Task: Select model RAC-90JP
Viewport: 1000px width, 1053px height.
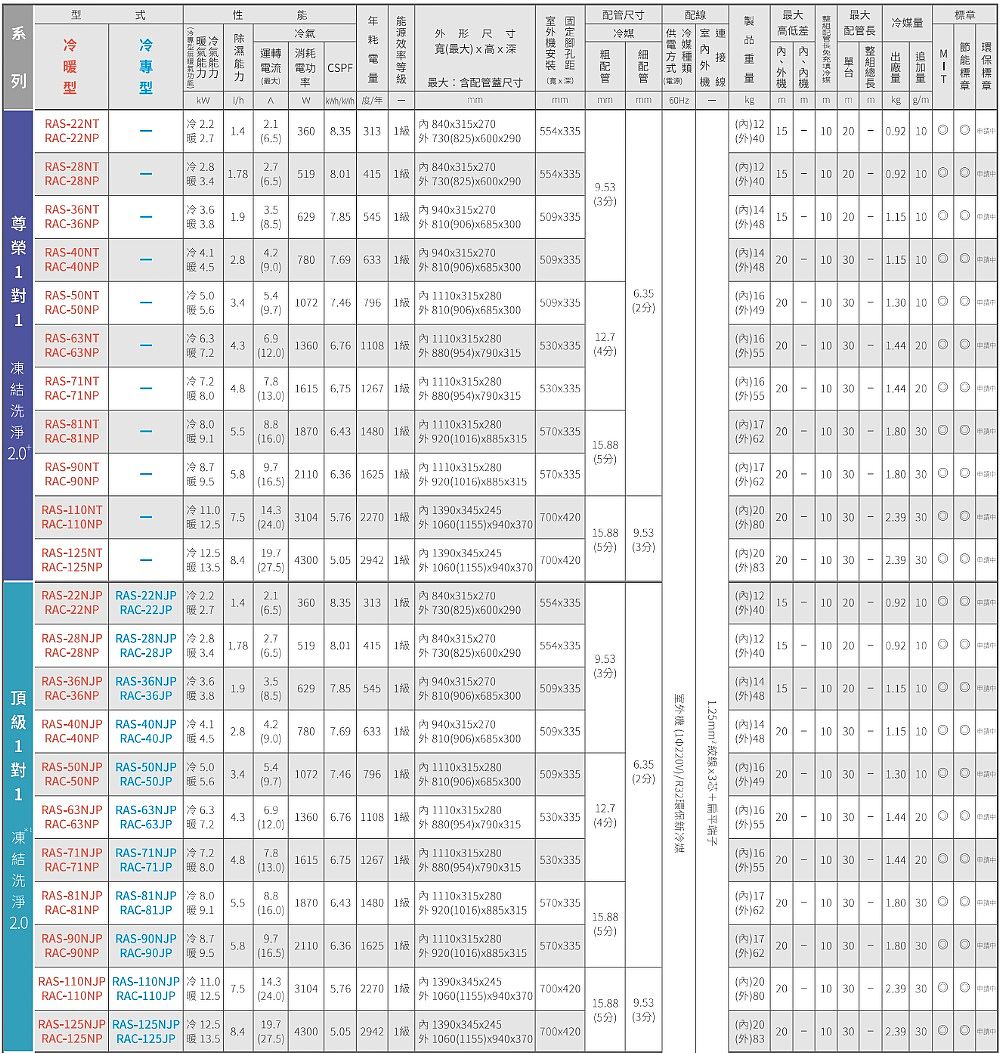Action: 146,954
